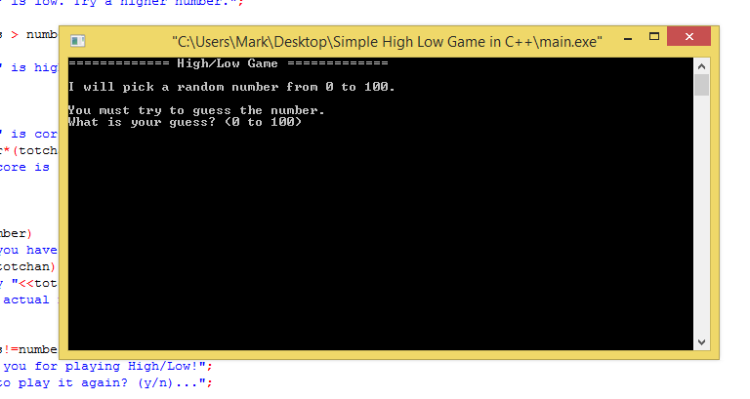Click the 'High/Low Game' header line
750x399 pixels.
click(x=228, y=63)
